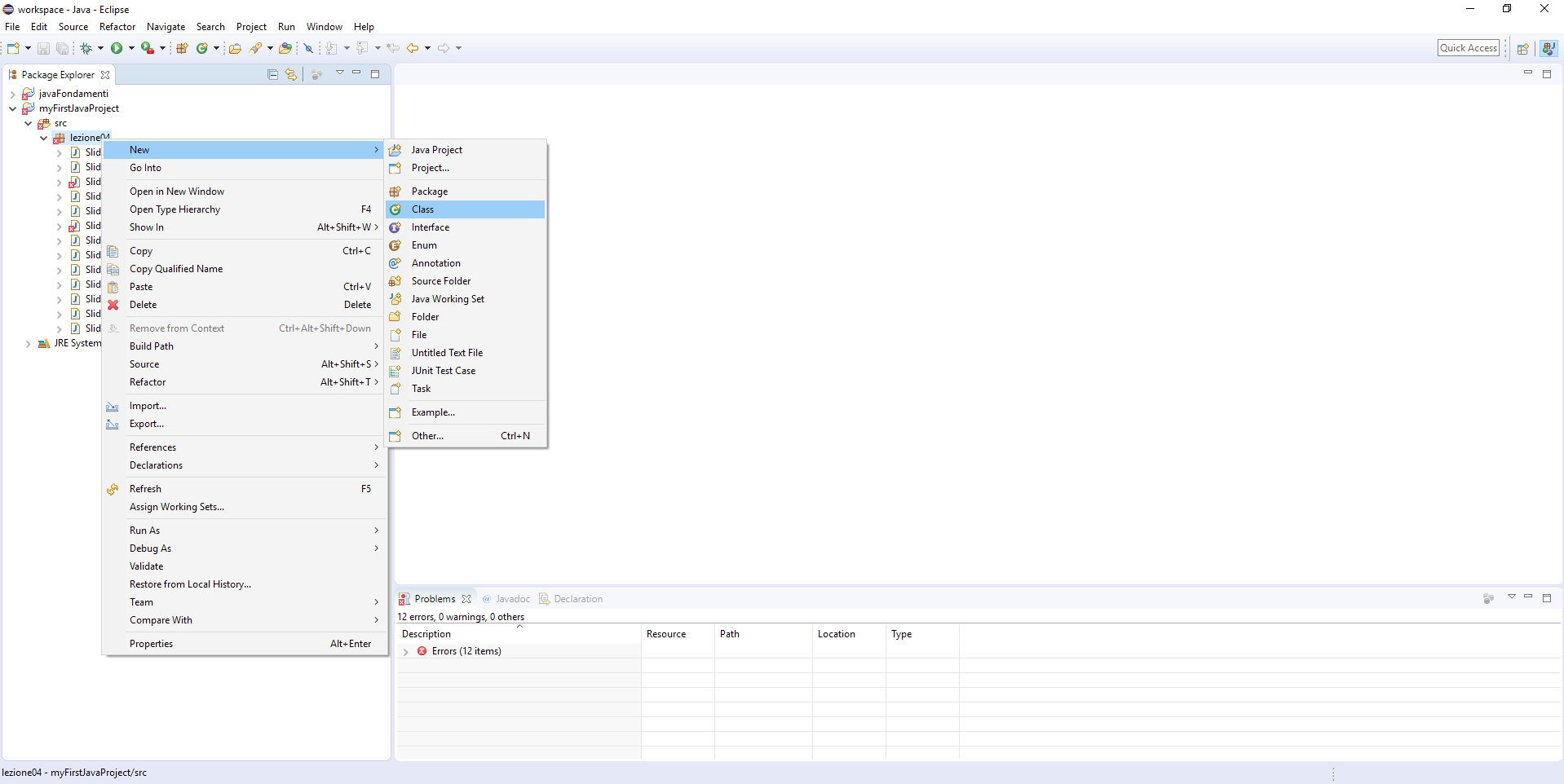Select Other... in the New submenu
Screen dimensions: 1564x784
coord(465,436)
